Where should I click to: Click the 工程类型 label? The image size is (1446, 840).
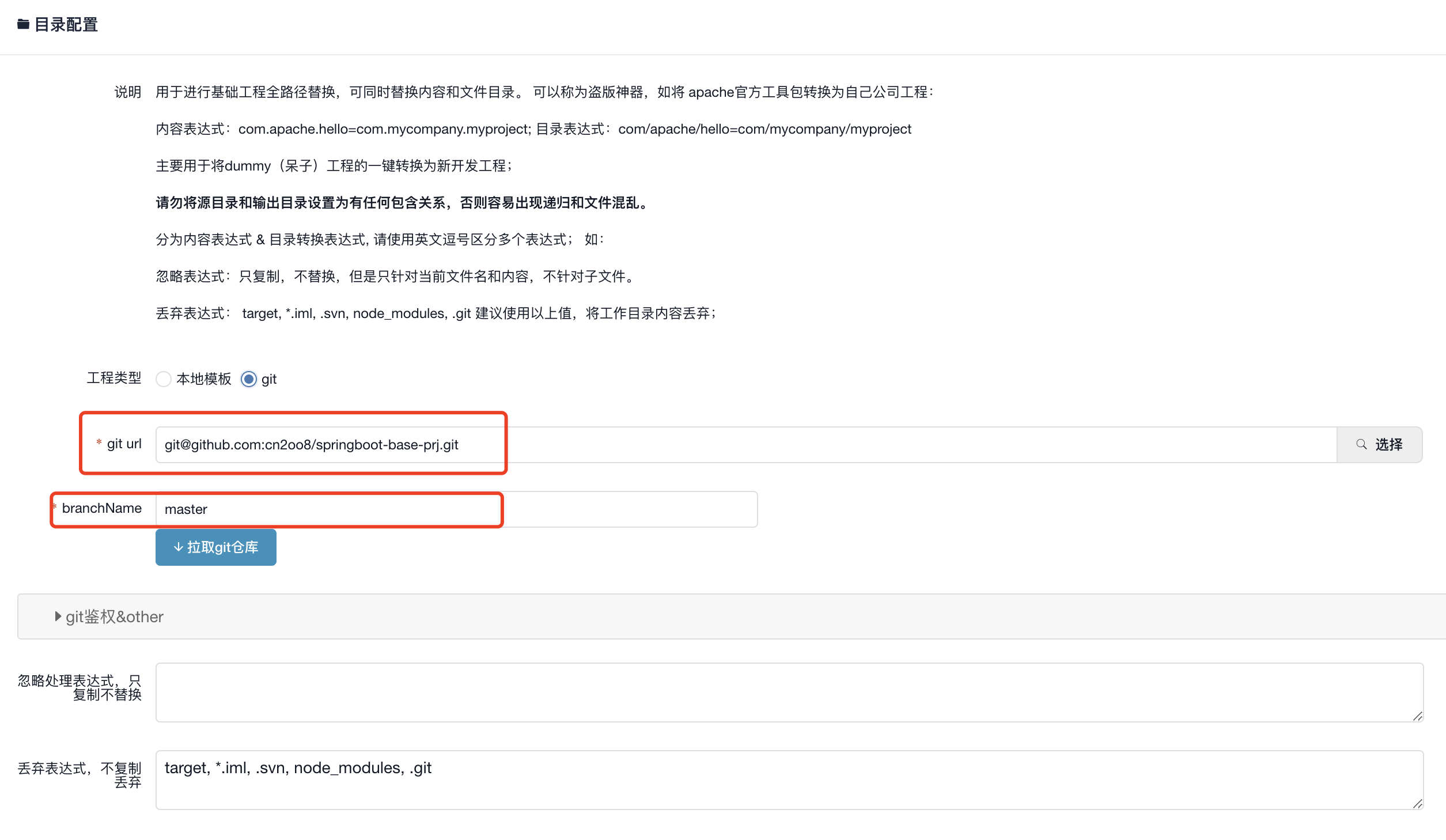pyautogui.click(x=114, y=378)
